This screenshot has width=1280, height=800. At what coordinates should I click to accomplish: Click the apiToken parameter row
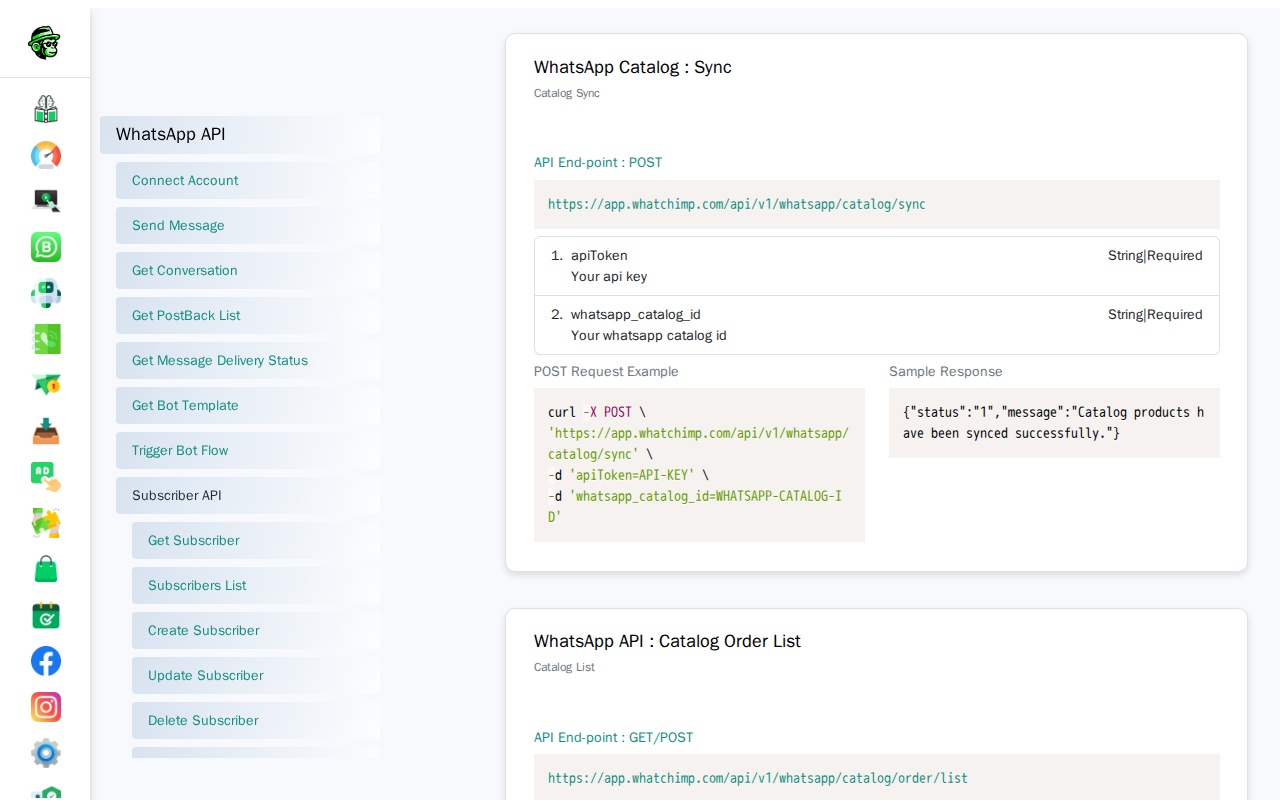(x=877, y=266)
